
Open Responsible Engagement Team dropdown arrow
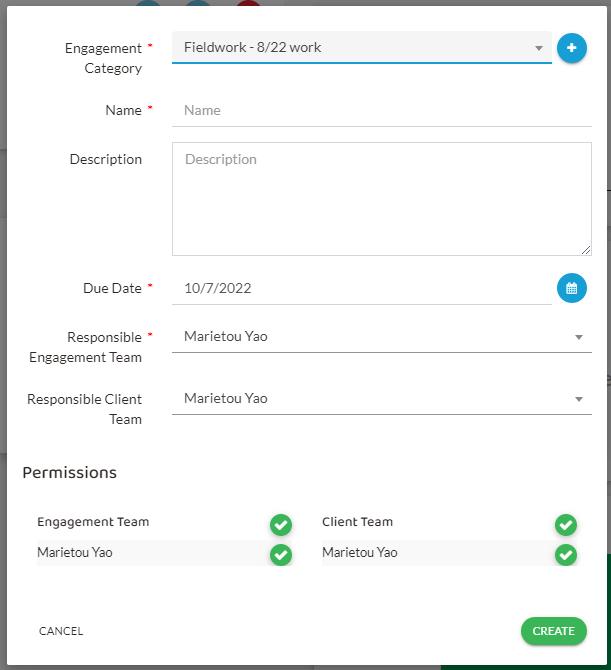point(578,338)
